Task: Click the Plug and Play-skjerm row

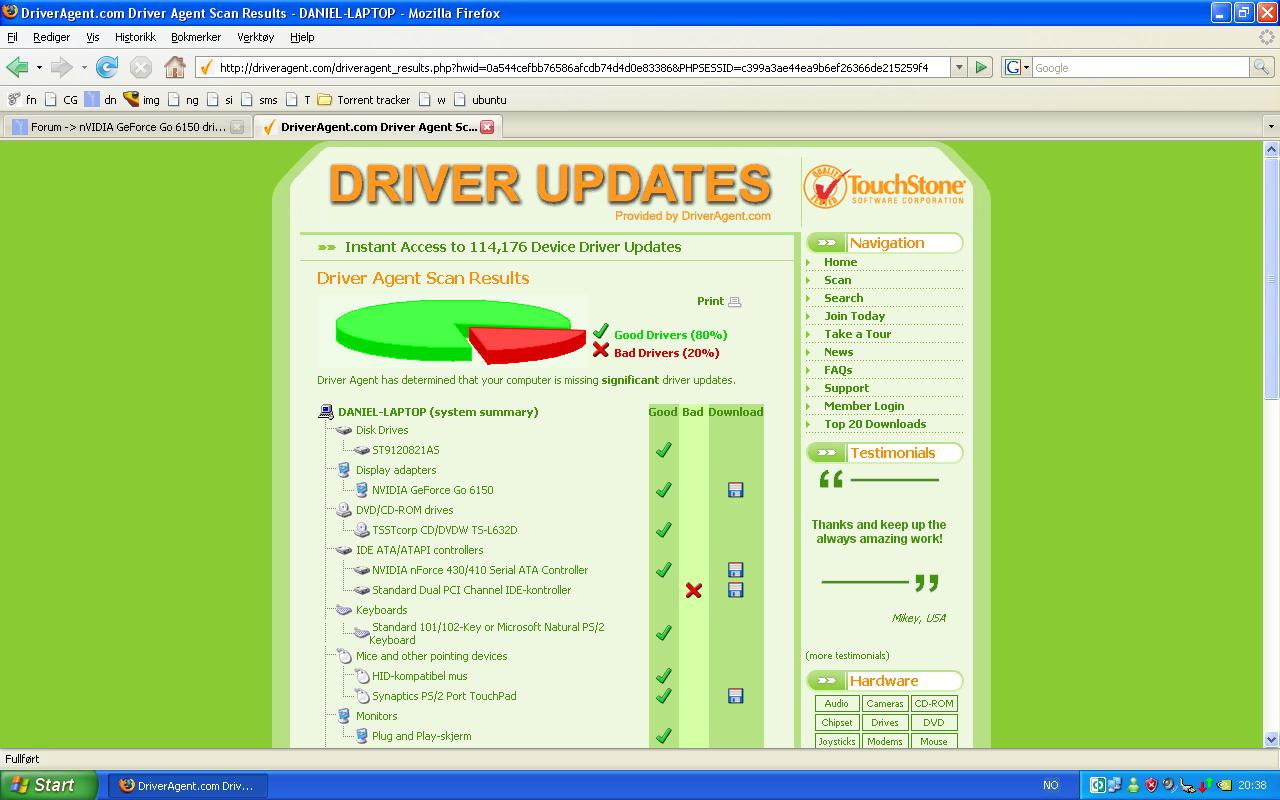Action: (x=421, y=736)
